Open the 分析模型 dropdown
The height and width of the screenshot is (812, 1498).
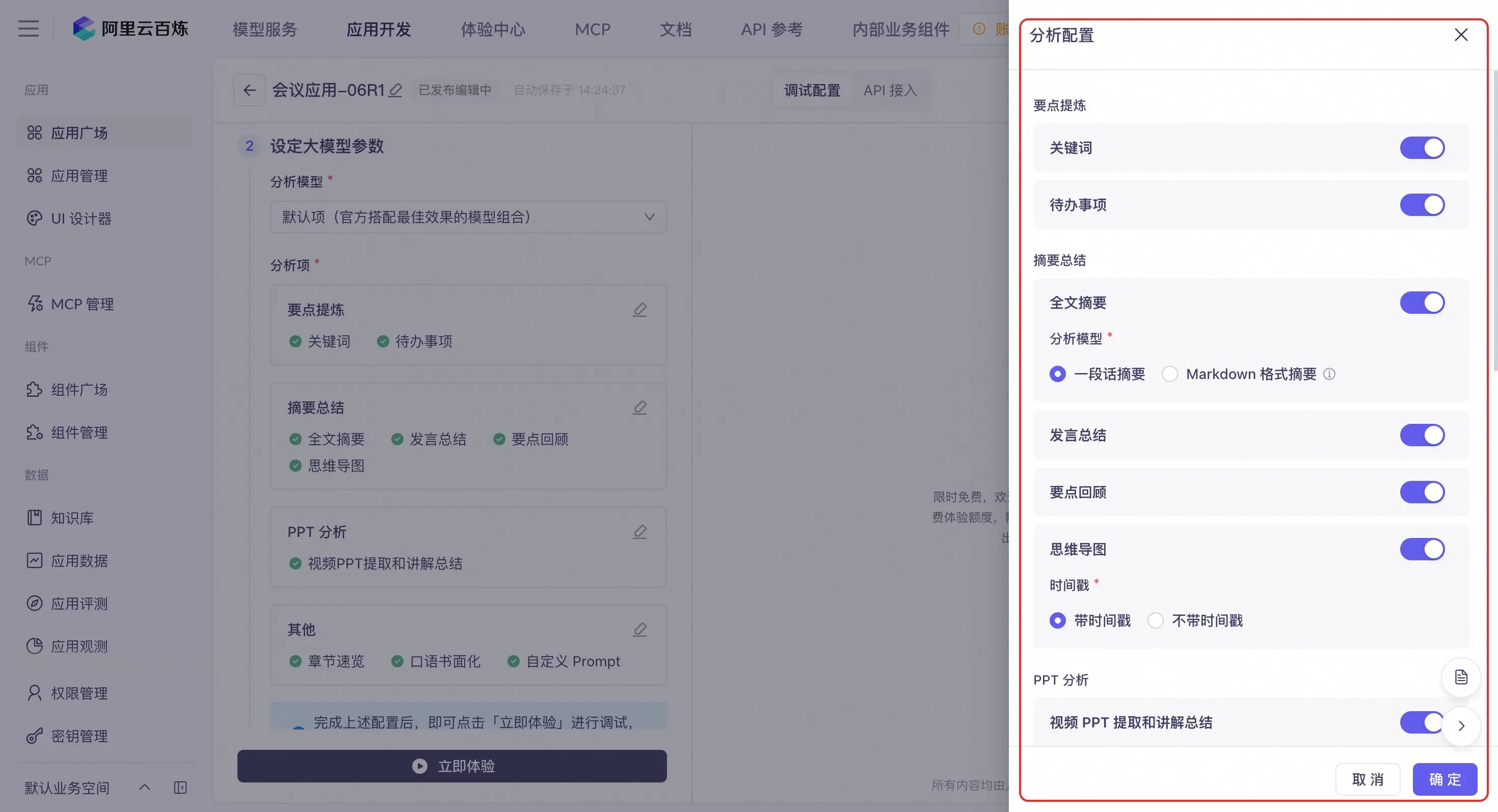click(x=468, y=217)
